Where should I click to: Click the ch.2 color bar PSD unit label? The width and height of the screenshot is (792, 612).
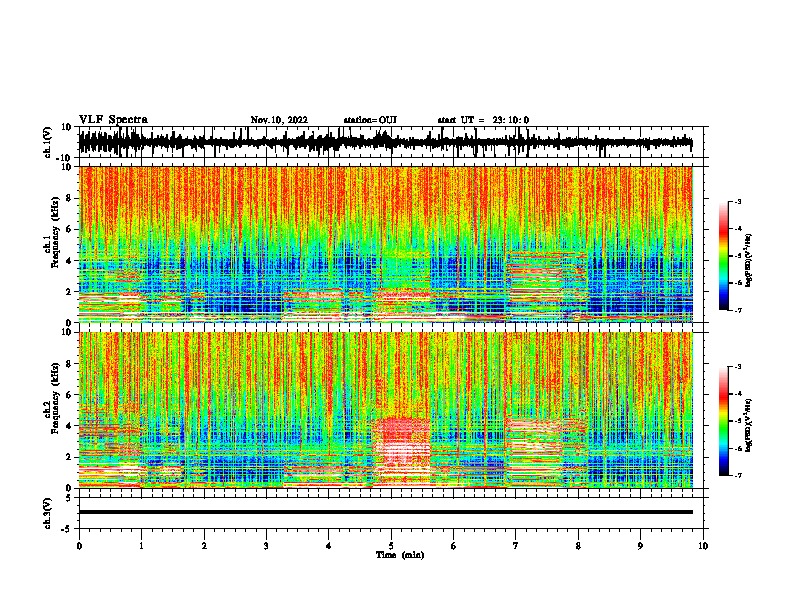point(748,425)
